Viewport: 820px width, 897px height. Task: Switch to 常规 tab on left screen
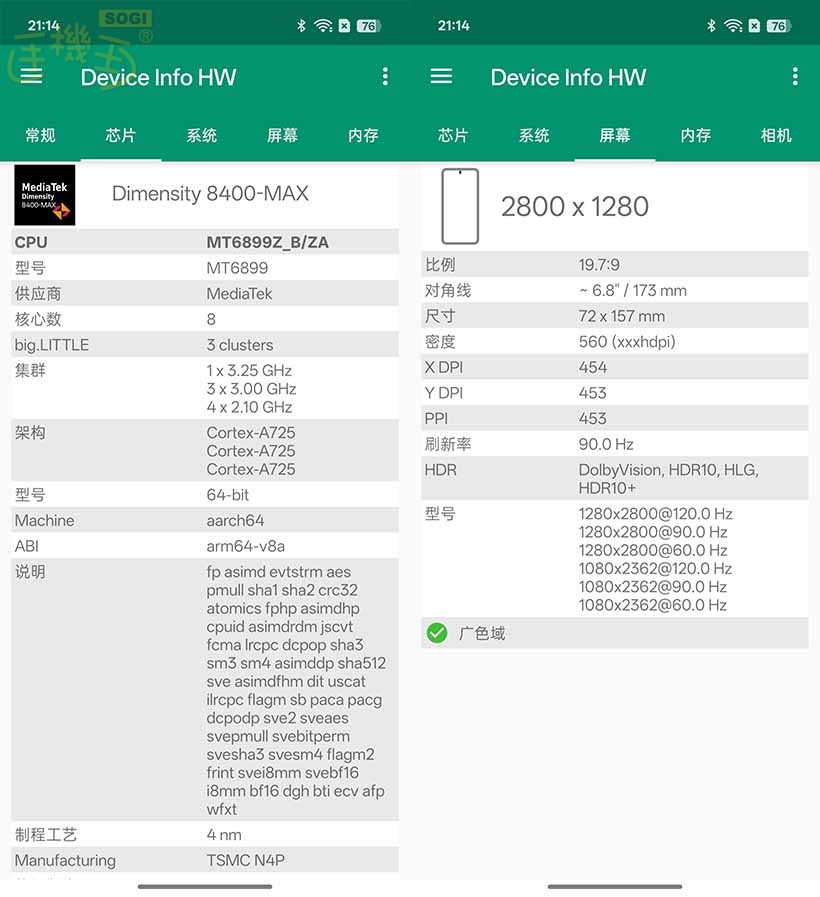click(40, 135)
